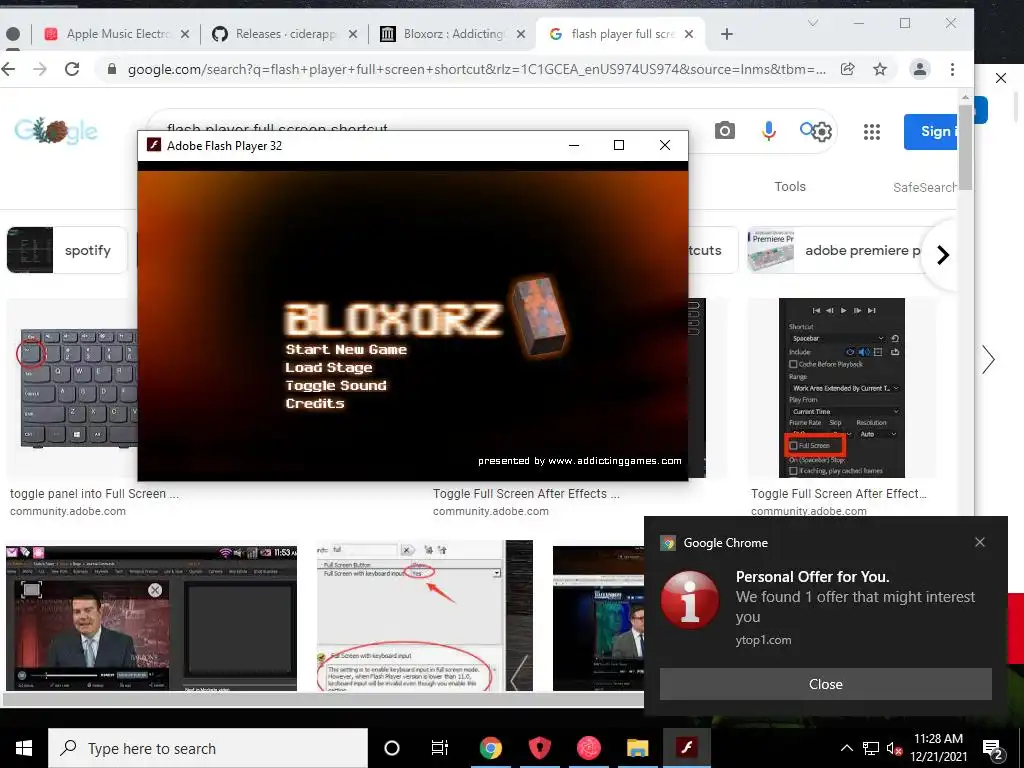Open Windows Start menu

coord(24,748)
